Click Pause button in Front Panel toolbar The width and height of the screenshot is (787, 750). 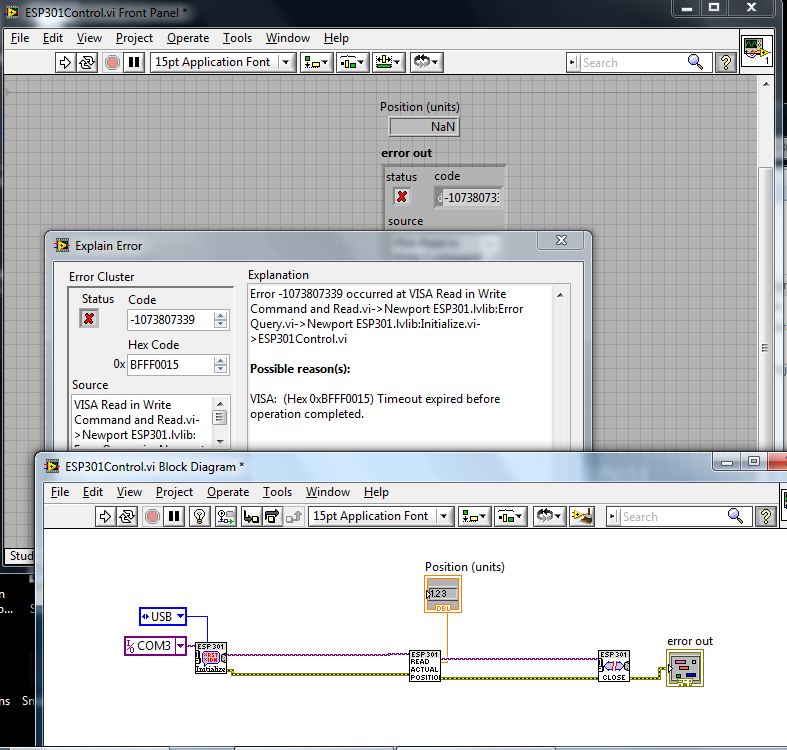click(134, 62)
